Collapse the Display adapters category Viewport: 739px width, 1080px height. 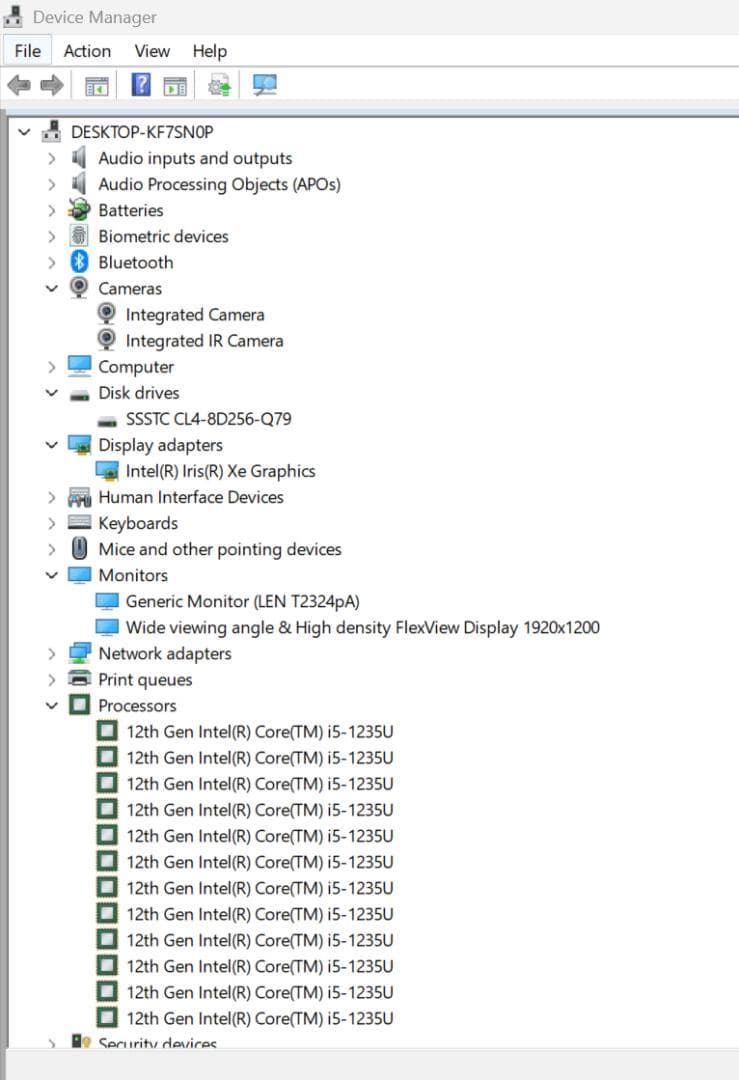pos(52,445)
